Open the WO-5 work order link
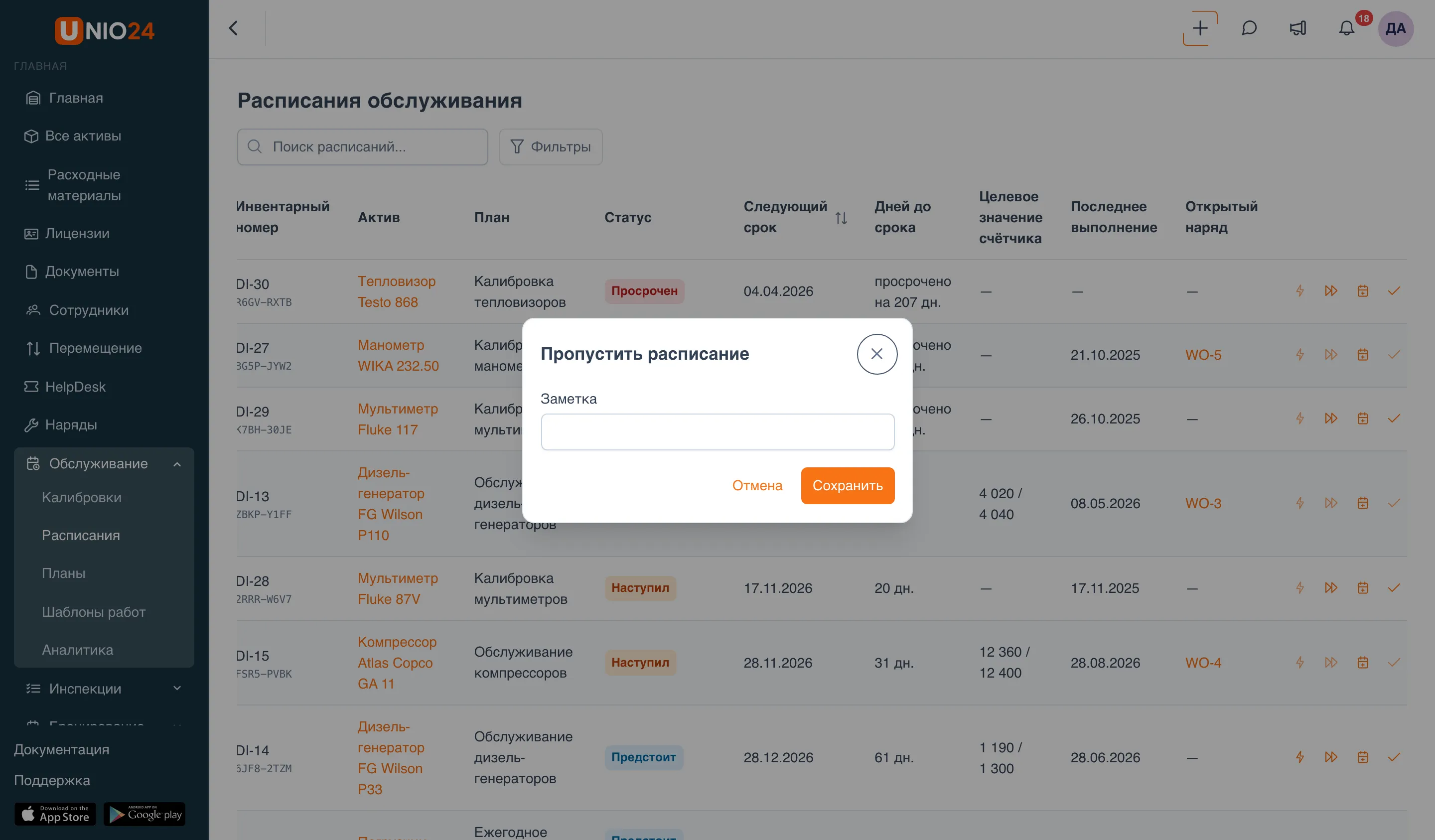Image resolution: width=1435 pixels, height=840 pixels. pos(1203,354)
